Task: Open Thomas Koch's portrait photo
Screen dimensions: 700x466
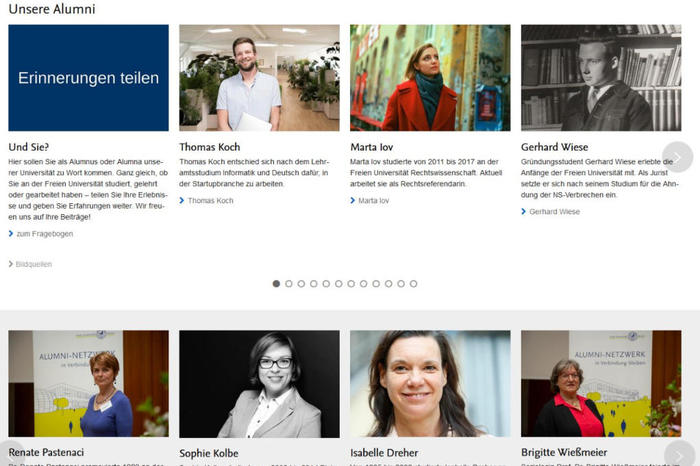Action: pos(259,78)
